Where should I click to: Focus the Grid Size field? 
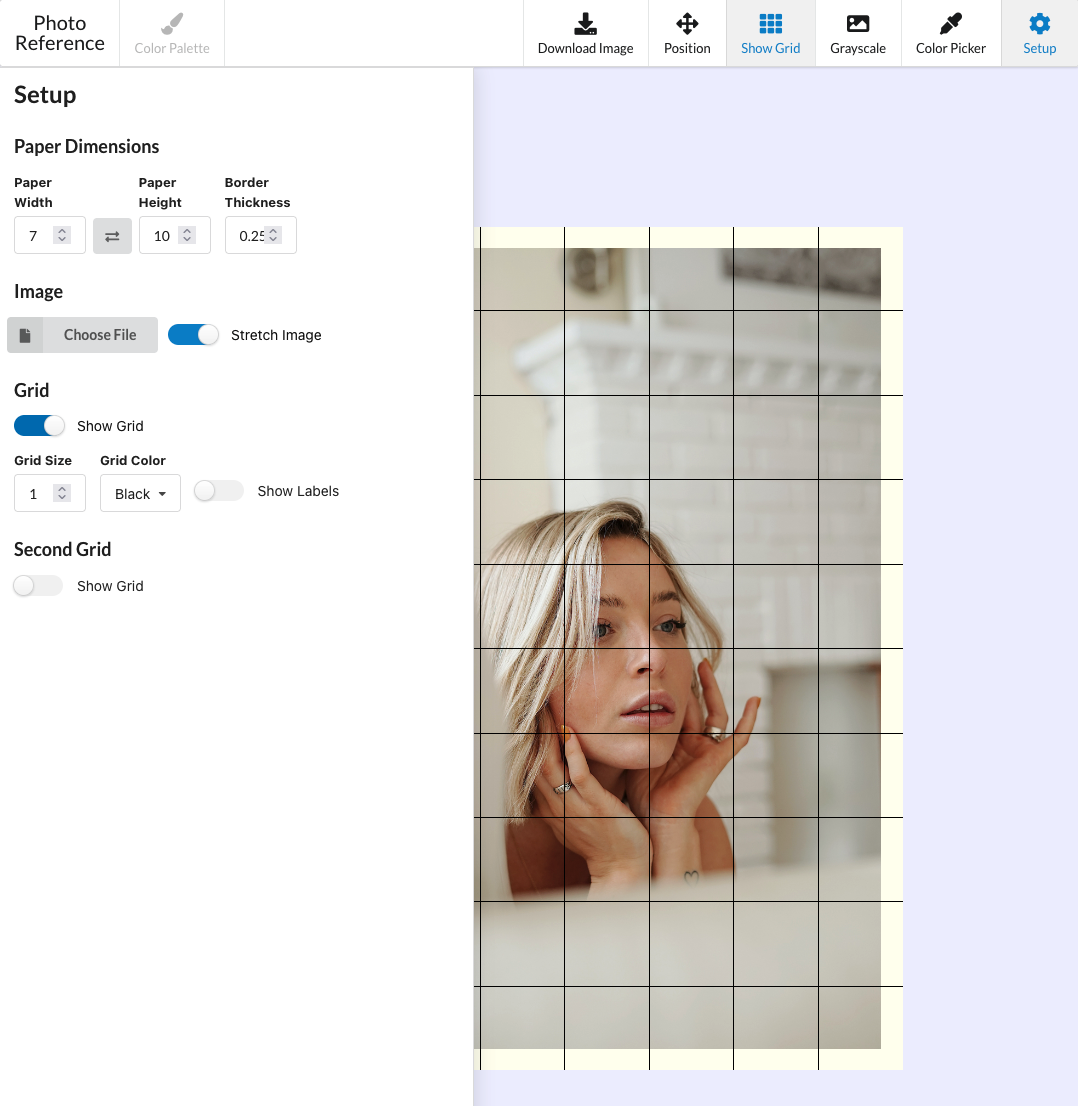click(x=49, y=493)
